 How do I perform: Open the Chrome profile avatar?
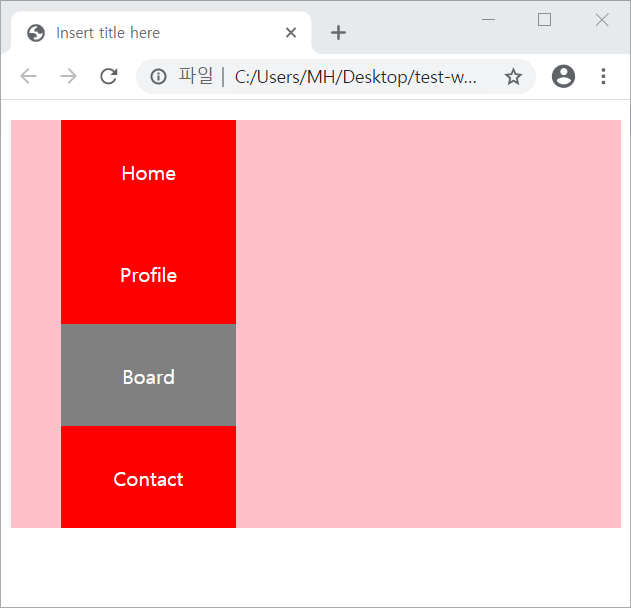point(563,76)
